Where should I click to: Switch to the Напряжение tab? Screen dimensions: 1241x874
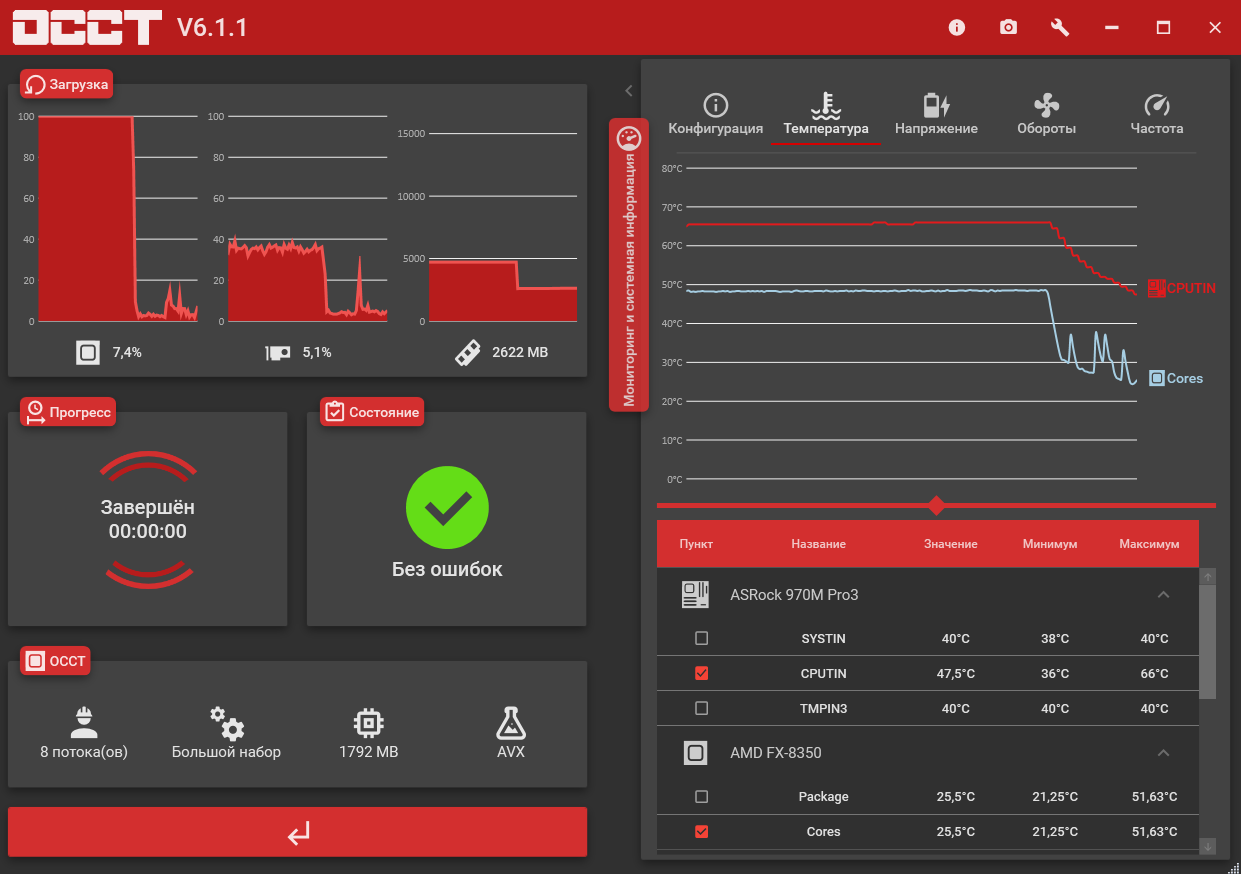click(936, 115)
